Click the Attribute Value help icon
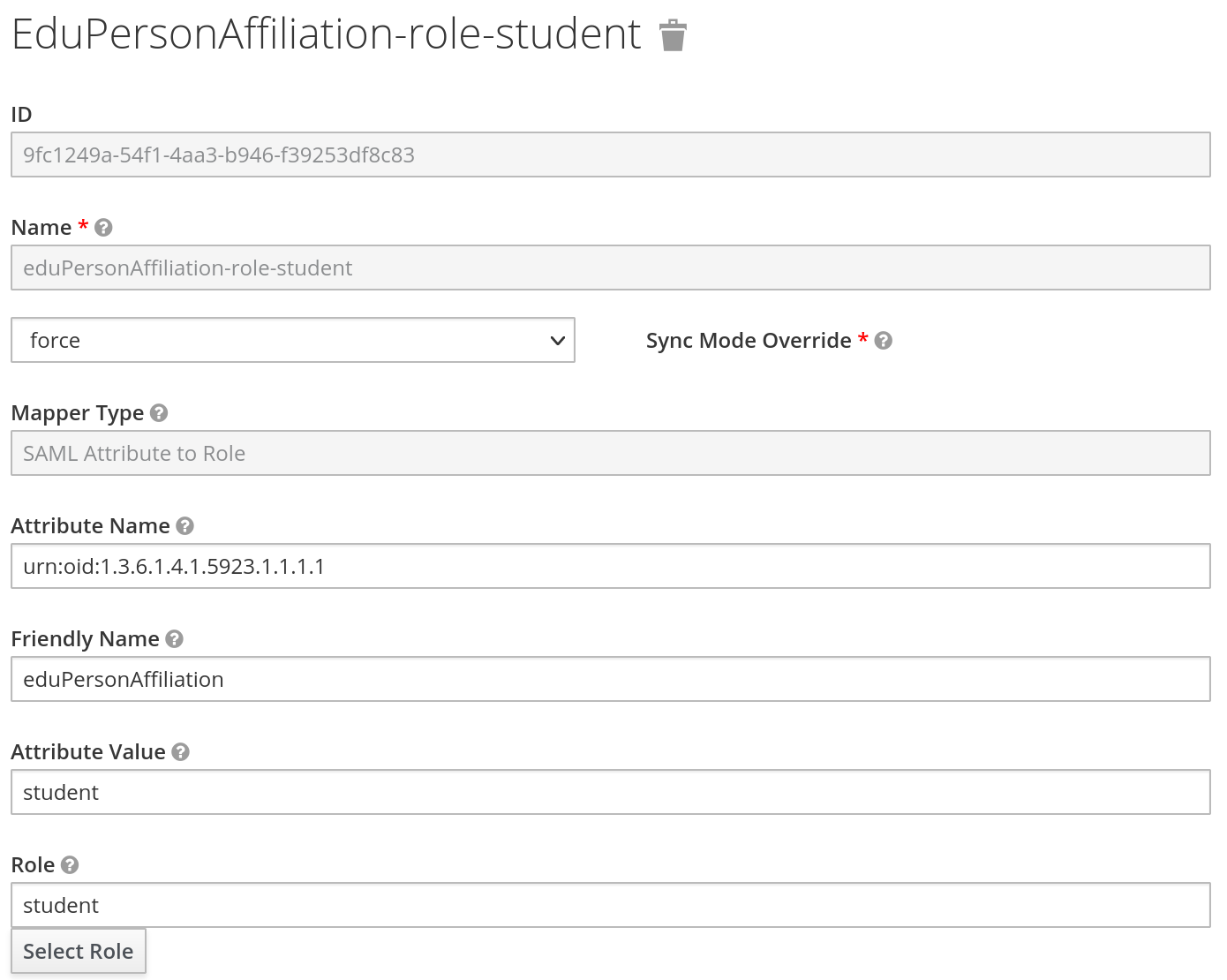Viewport: 1227px width, 980px height. [180, 752]
